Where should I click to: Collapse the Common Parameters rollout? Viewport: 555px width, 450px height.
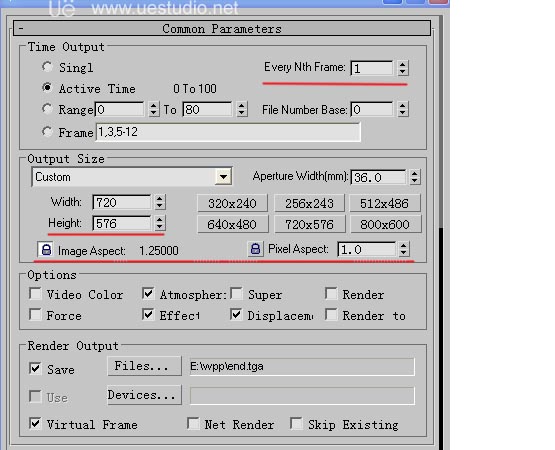(x=222, y=28)
